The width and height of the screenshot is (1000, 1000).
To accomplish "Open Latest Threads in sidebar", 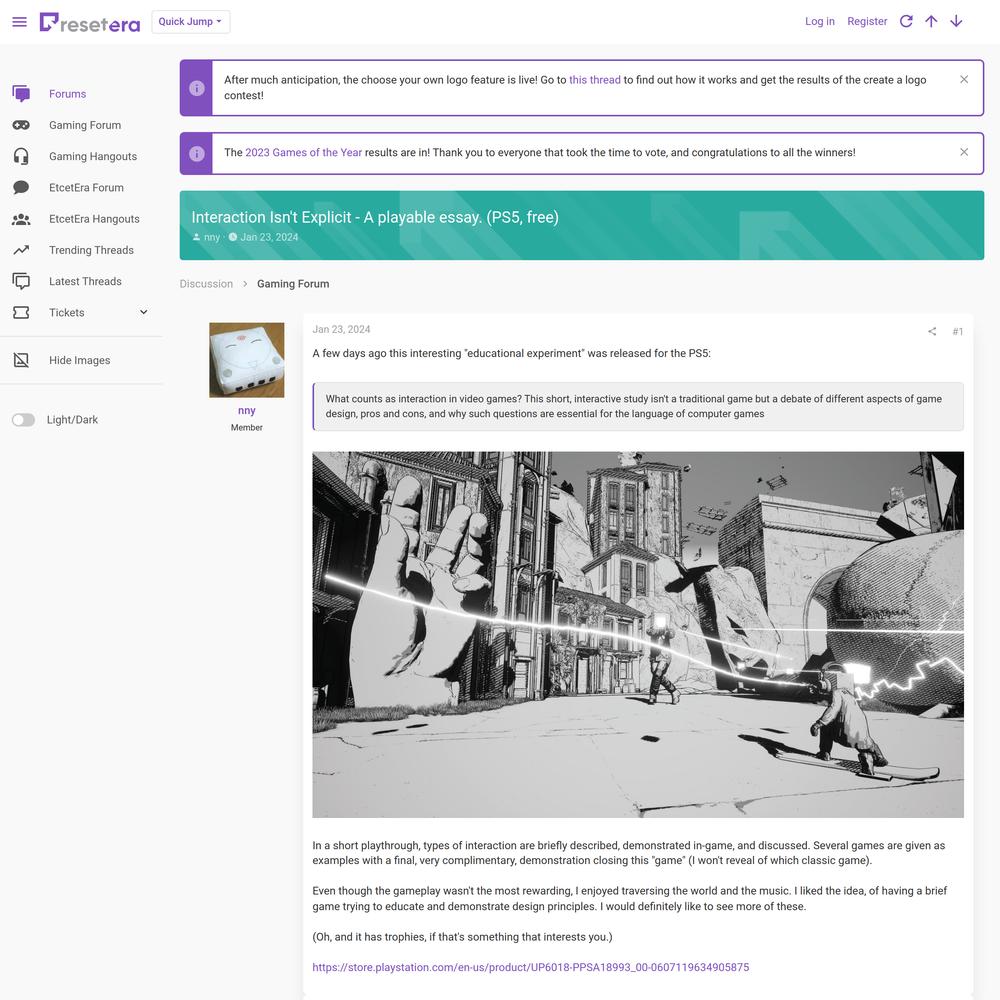I will click(x=85, y=281).
